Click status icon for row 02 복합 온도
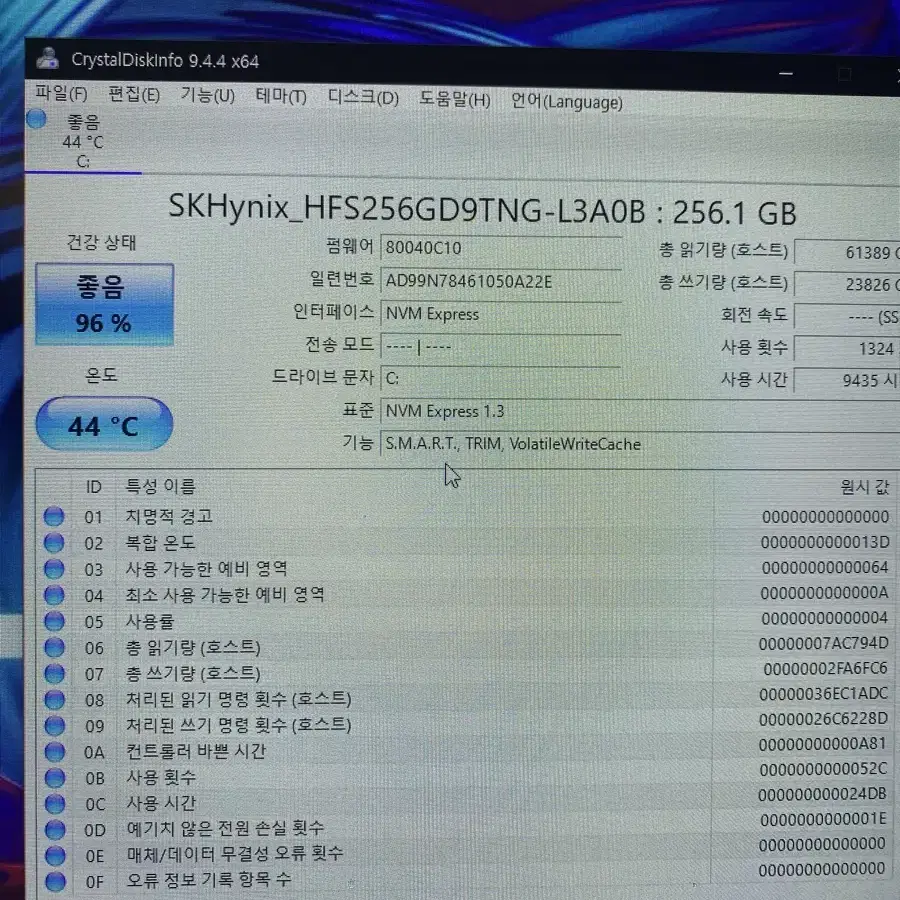 (54, 543)
